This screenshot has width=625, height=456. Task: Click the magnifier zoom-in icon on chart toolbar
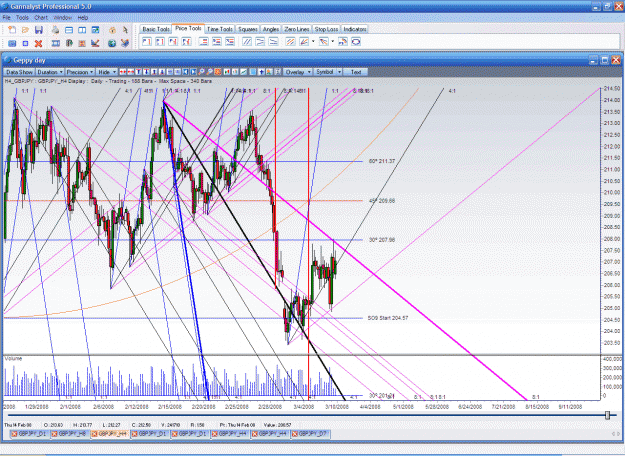pos(202,72)
